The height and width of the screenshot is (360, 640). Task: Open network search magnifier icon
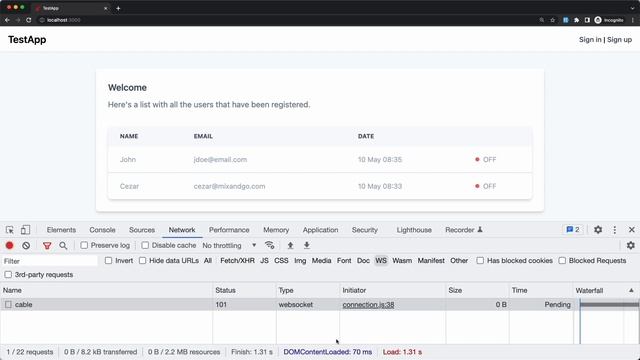click(x=63, y=245)
